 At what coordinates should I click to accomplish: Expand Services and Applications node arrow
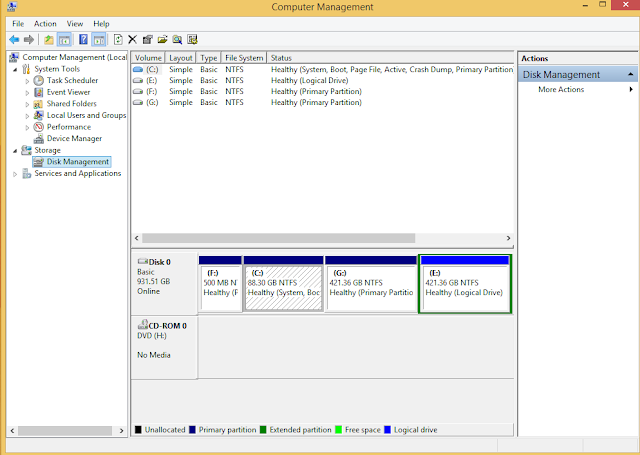(15, 174)
